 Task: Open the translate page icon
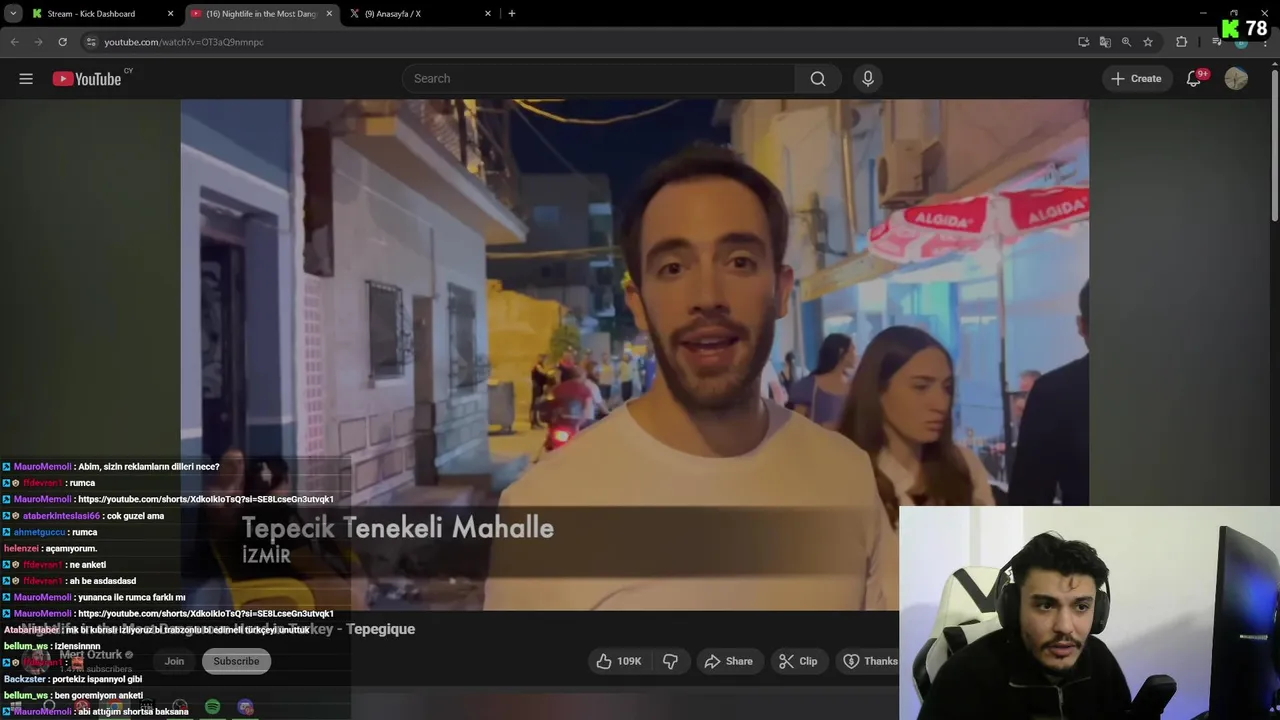[1105, 42]
